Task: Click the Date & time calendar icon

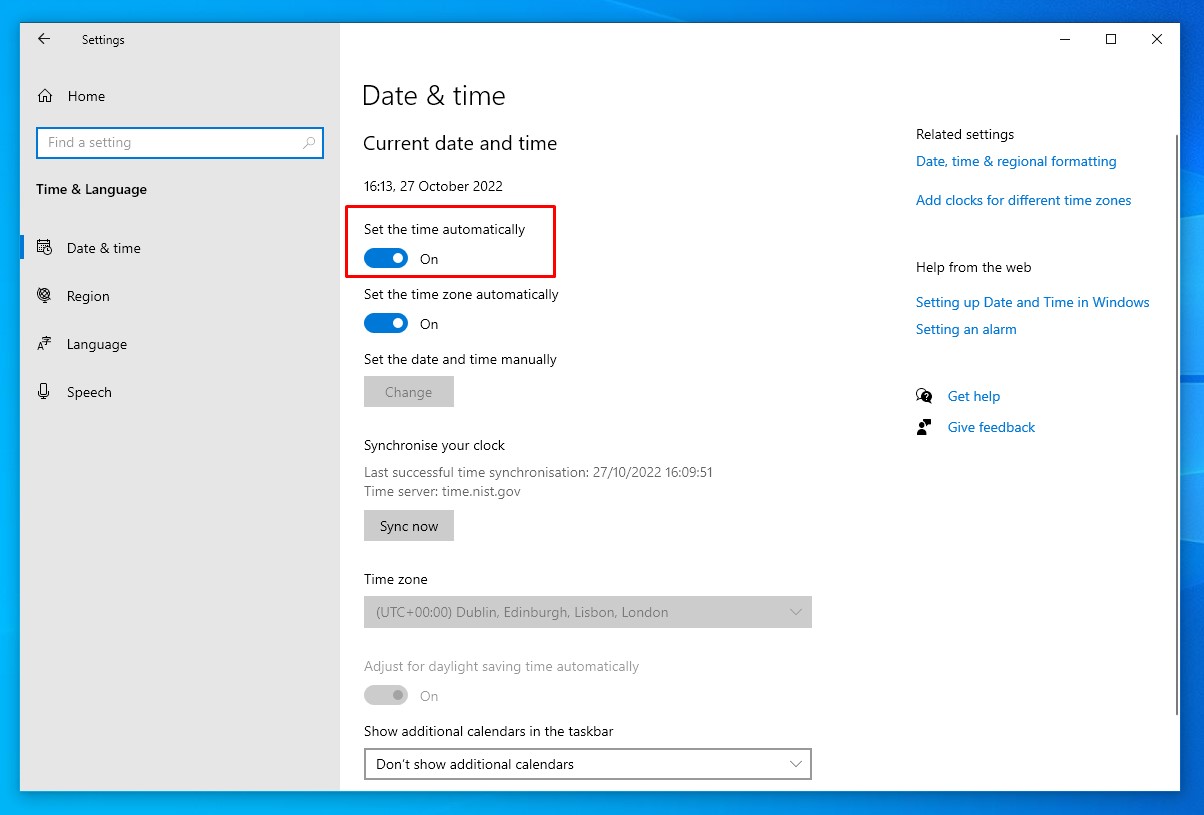Action: (44, 248)
